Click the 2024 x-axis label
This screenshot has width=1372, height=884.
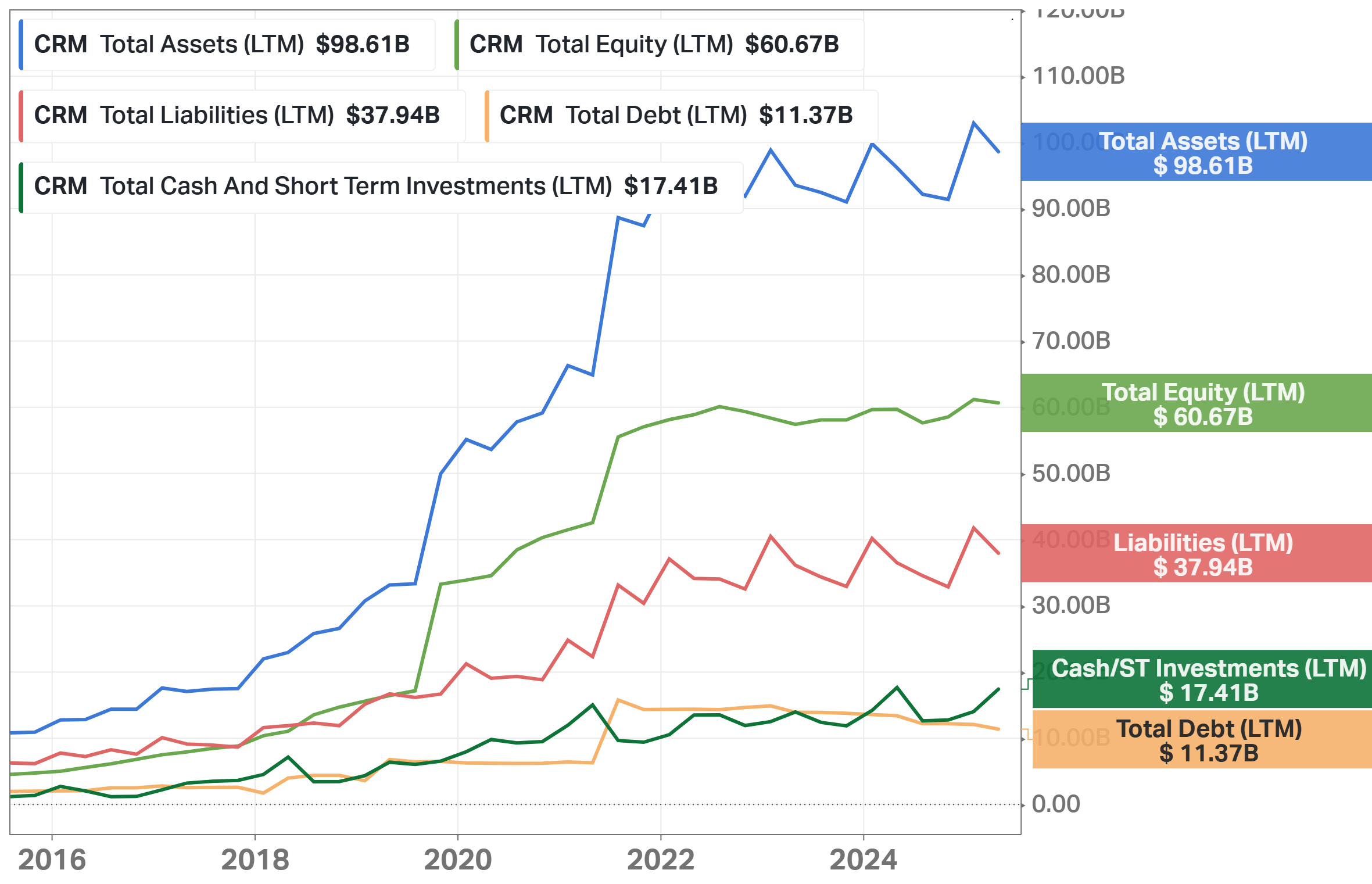(864, 860)
